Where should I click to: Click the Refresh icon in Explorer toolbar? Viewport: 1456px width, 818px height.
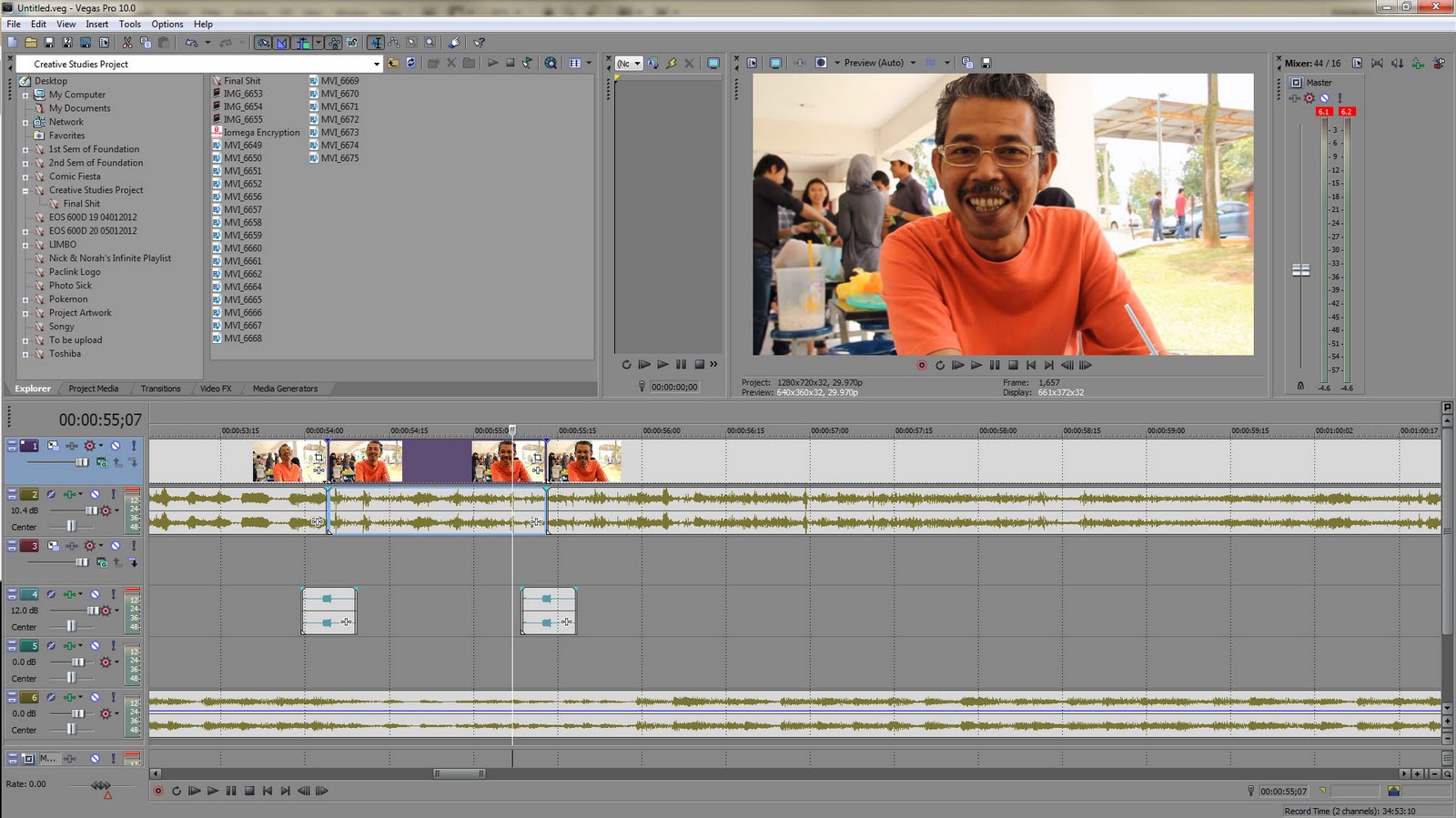[411, 63]
